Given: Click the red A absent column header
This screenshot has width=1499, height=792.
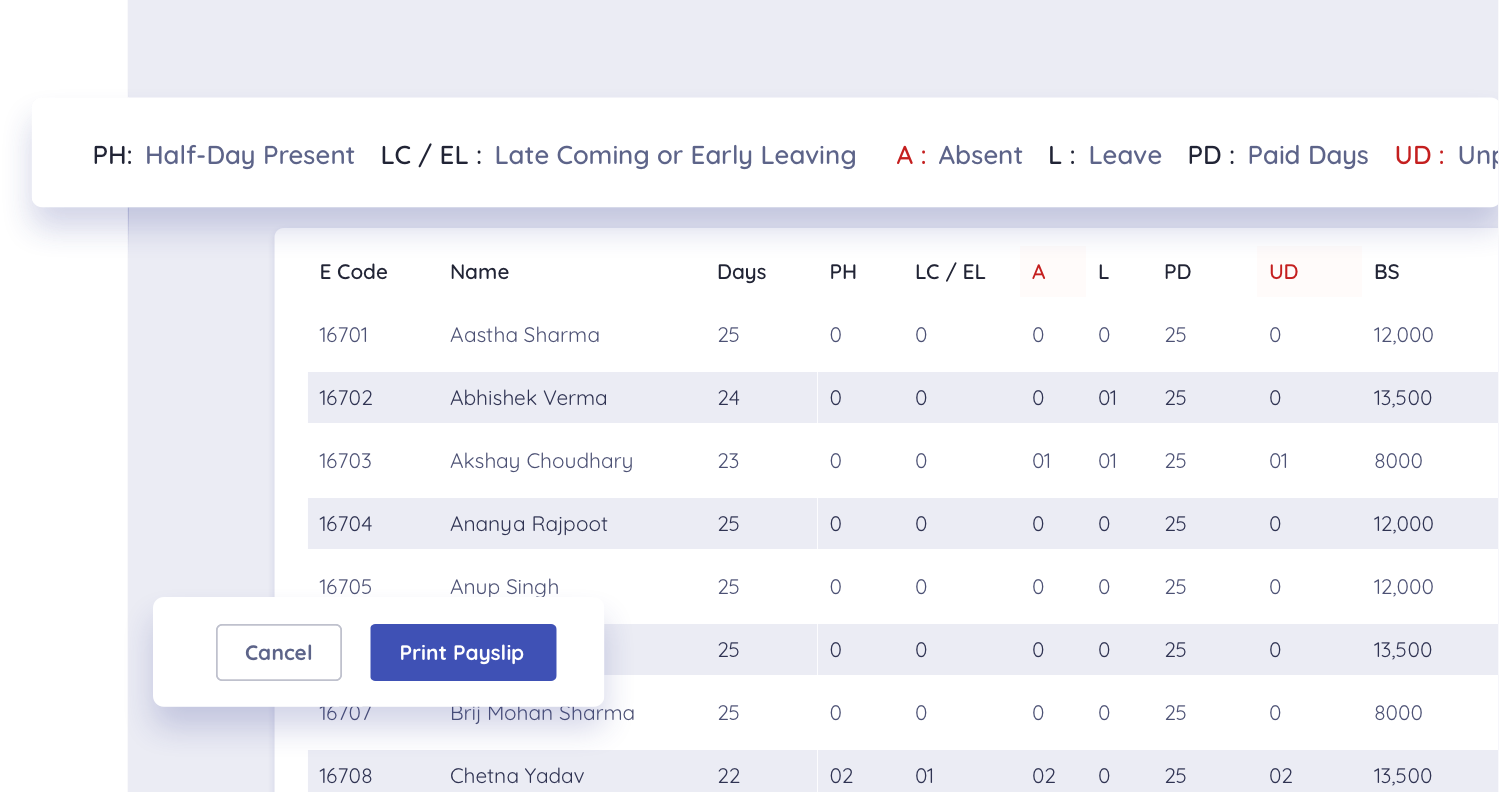Looking at the screenshot, I should pyautogui.click(x=1038, y=272).
